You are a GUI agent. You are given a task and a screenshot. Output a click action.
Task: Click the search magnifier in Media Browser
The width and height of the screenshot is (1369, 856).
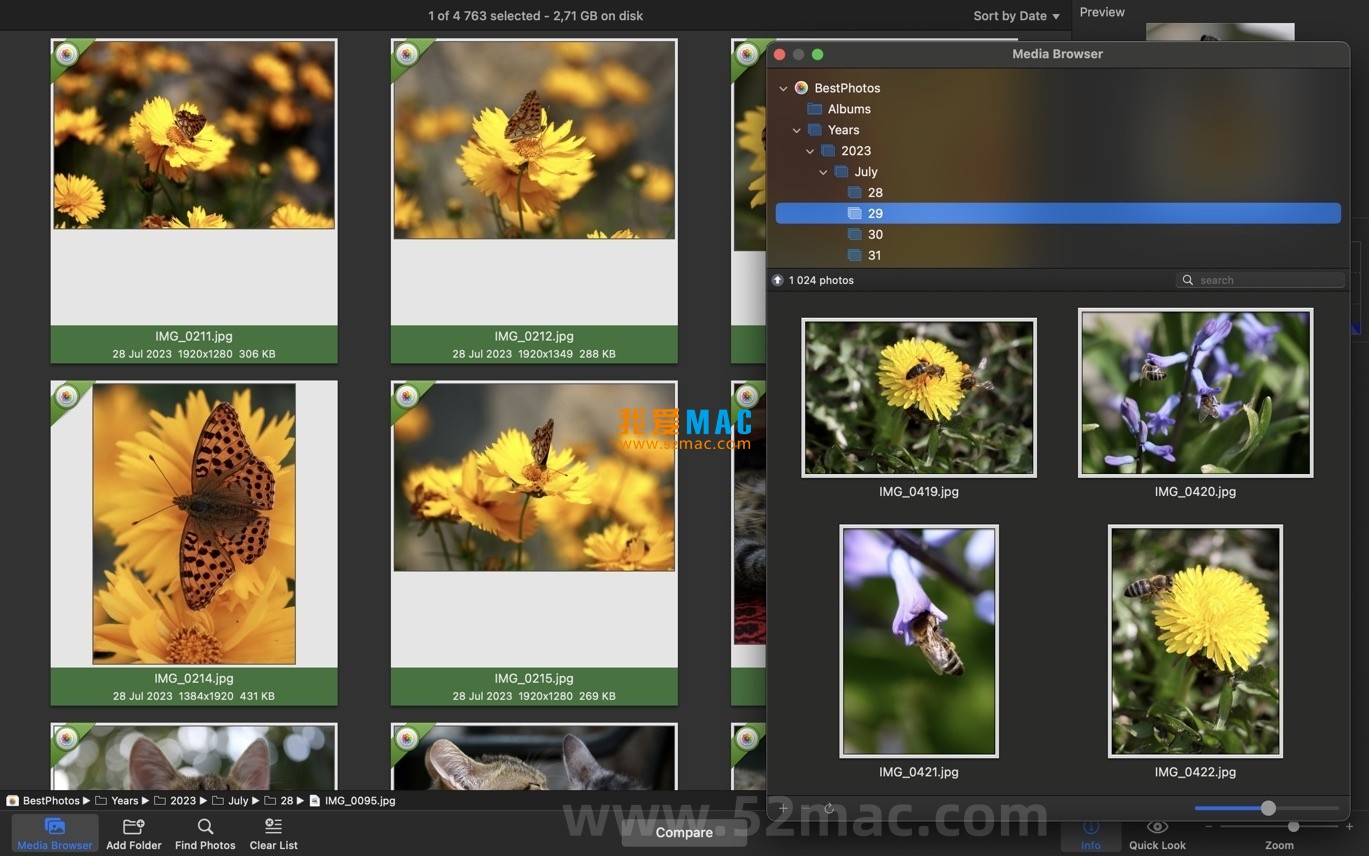(1187, 280)
